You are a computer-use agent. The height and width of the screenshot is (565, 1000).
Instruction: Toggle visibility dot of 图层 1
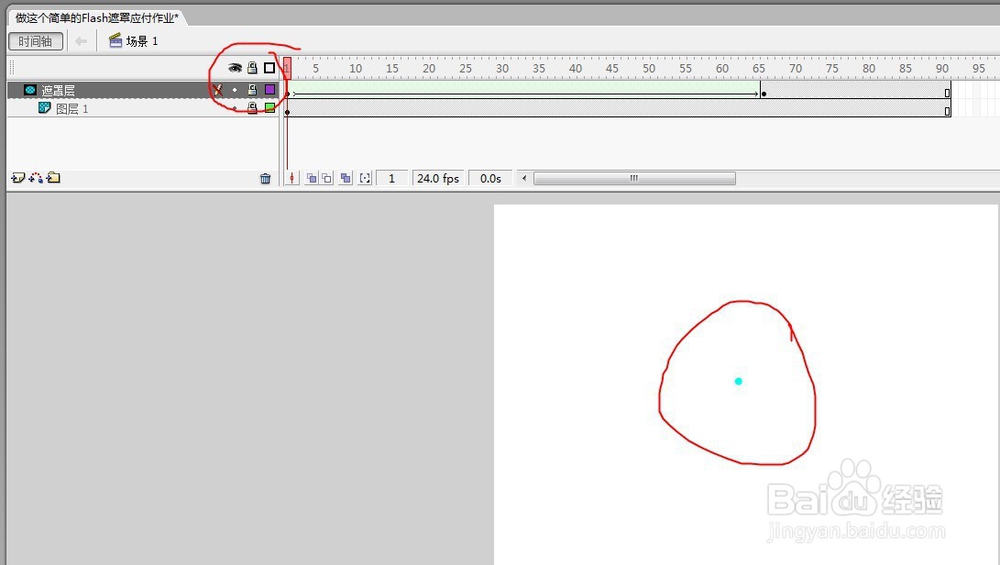click(x=235, y=108)
